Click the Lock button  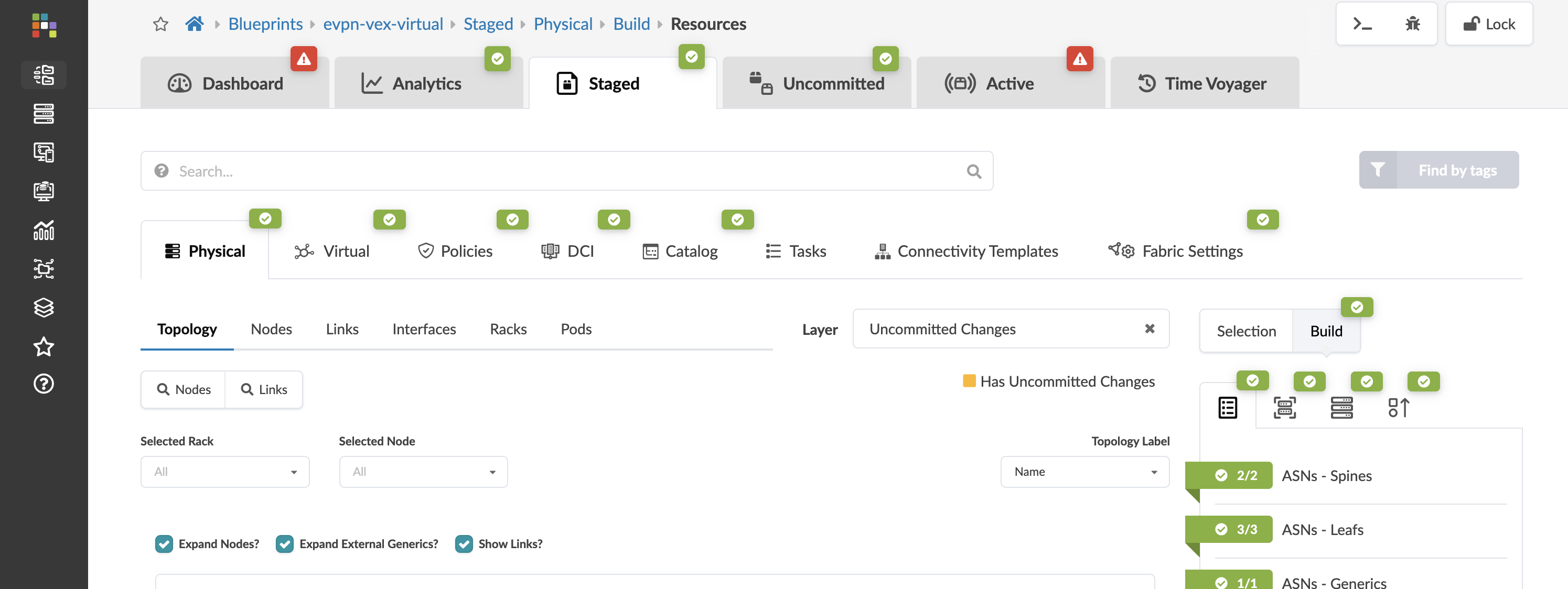[x=1488, y=24]
